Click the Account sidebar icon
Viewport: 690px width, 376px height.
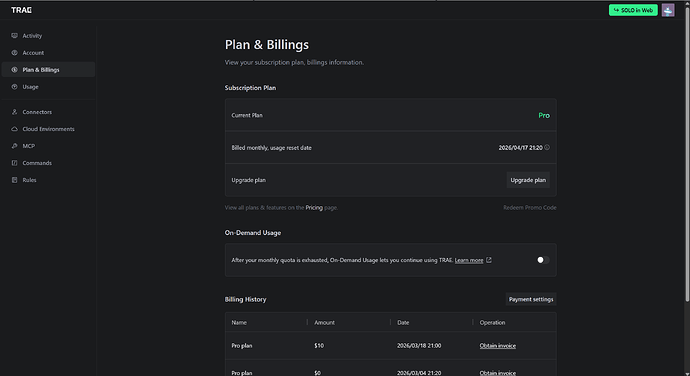coord(15,53)
